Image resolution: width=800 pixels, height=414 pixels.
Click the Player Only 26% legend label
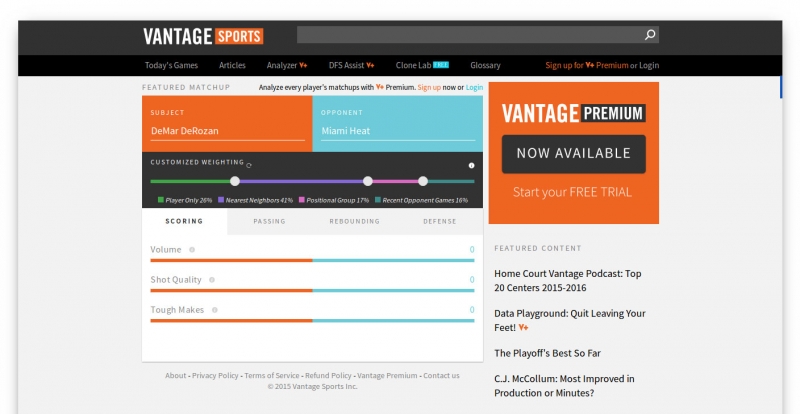click(189, 200)
